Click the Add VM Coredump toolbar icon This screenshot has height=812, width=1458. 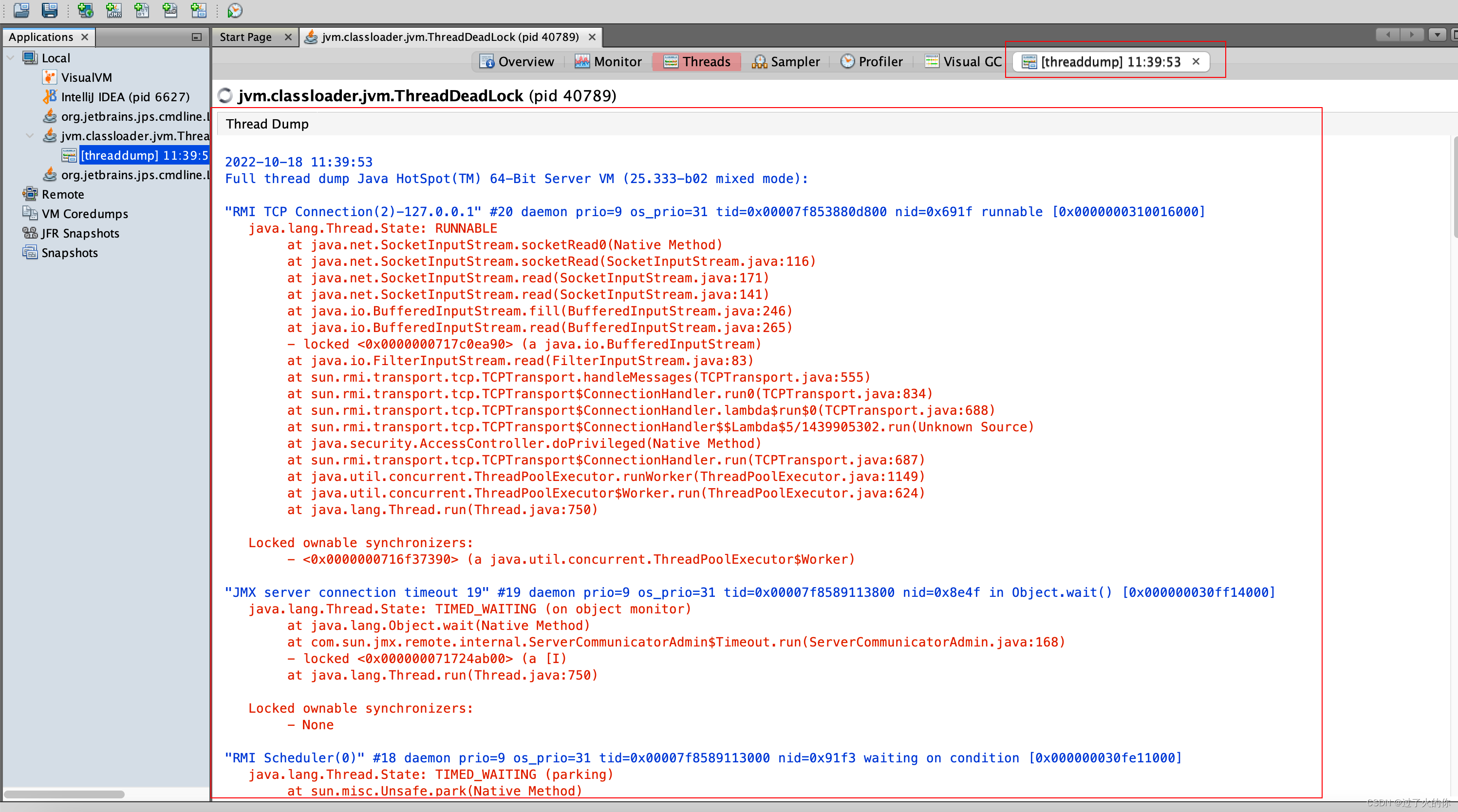point(142,10)
